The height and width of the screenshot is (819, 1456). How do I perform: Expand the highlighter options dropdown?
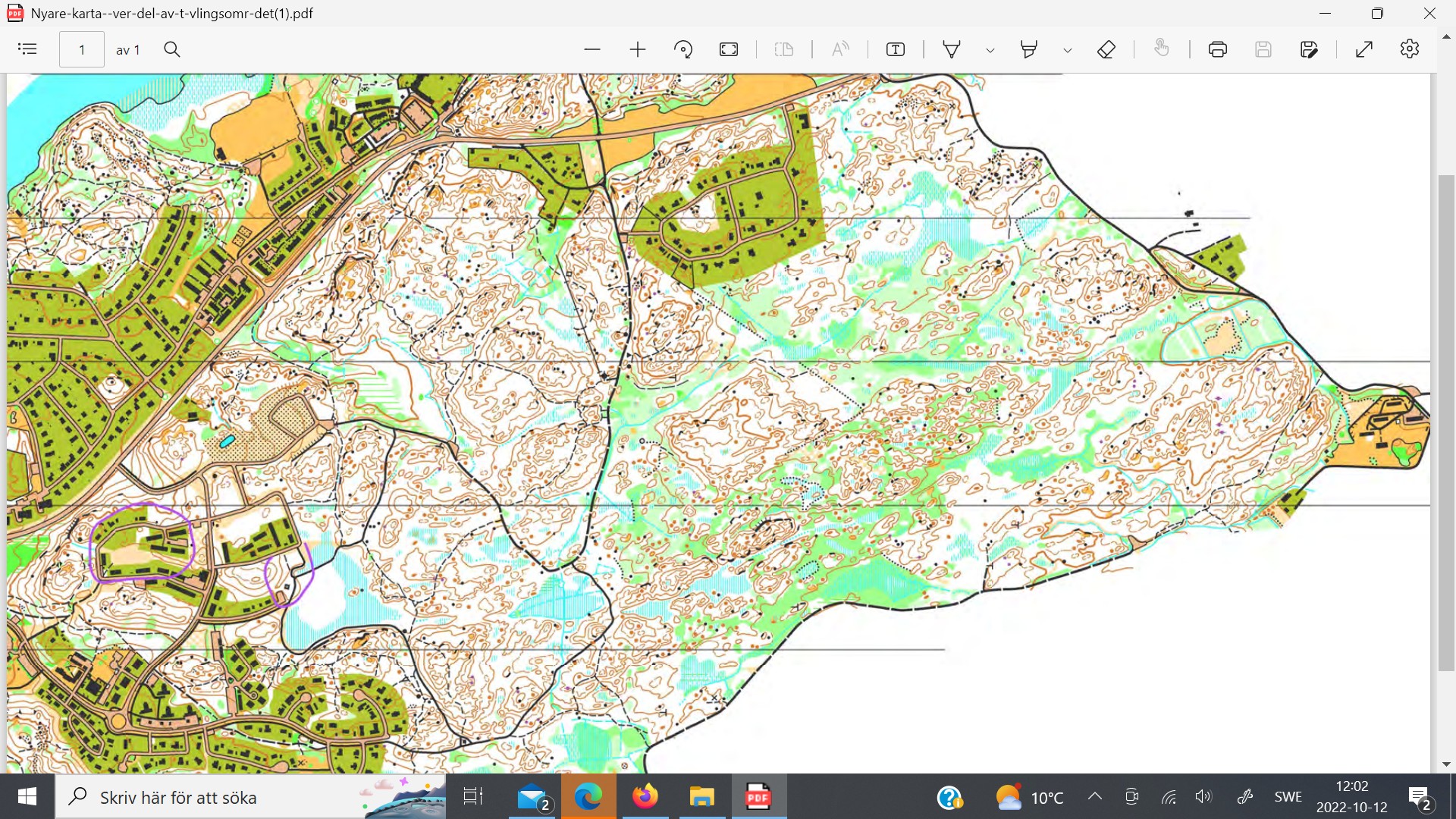[1068, 50]
